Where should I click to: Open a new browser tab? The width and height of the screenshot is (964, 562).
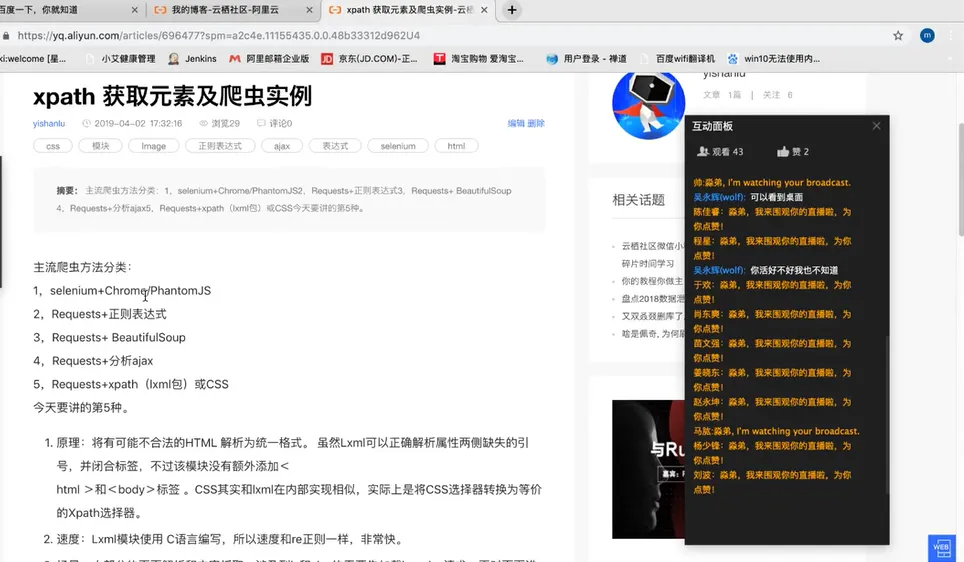(512, 10)
